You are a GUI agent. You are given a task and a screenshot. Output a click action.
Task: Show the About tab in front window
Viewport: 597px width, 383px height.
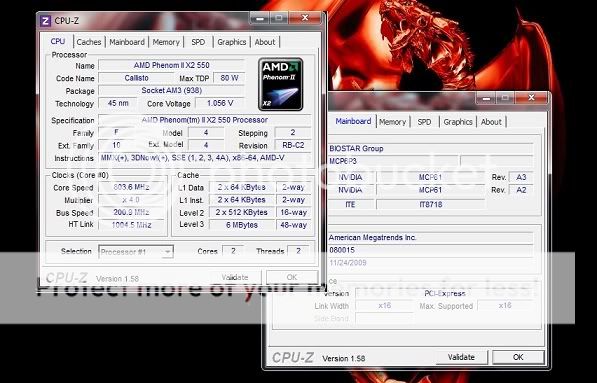click(x=265, y=42)
